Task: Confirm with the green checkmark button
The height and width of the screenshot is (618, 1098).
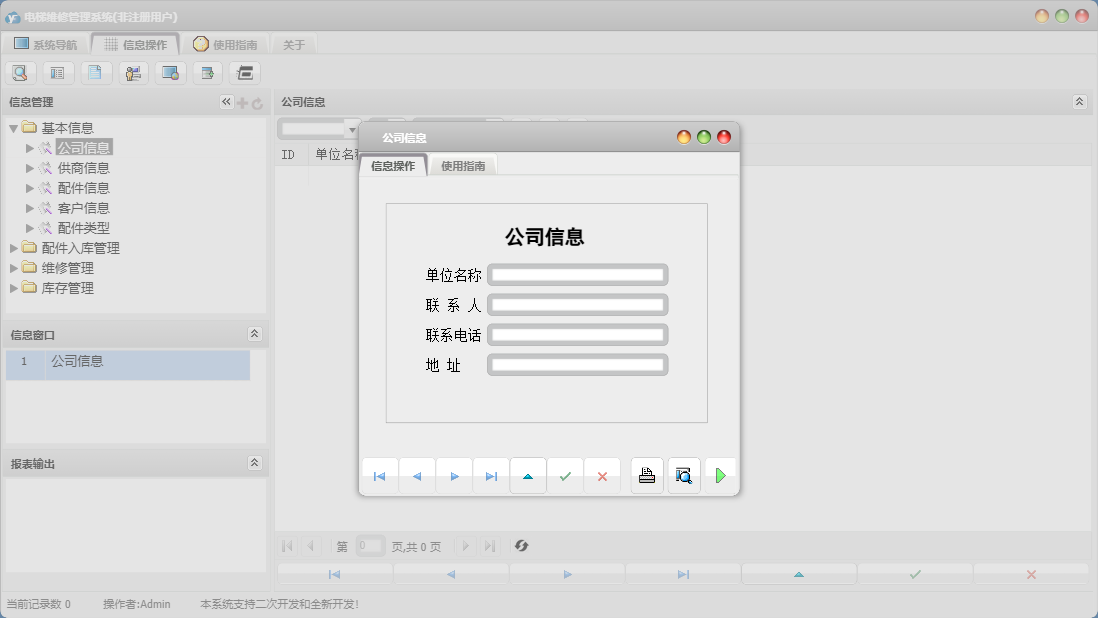Action: 565,476
